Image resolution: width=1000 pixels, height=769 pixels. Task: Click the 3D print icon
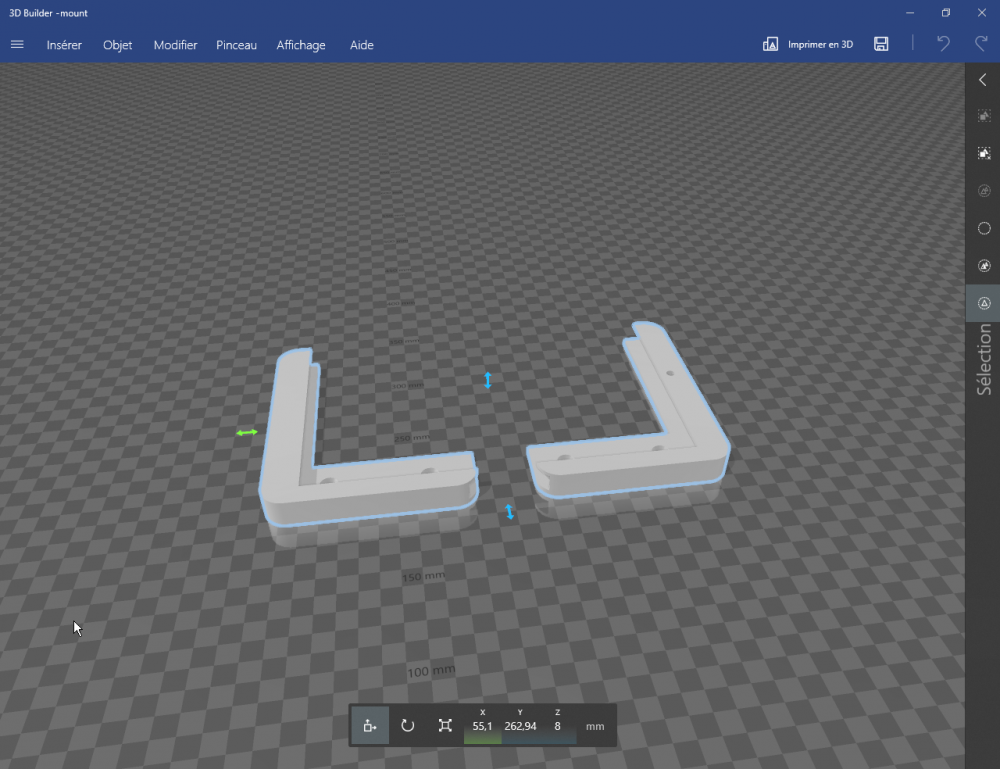[770, 44]
